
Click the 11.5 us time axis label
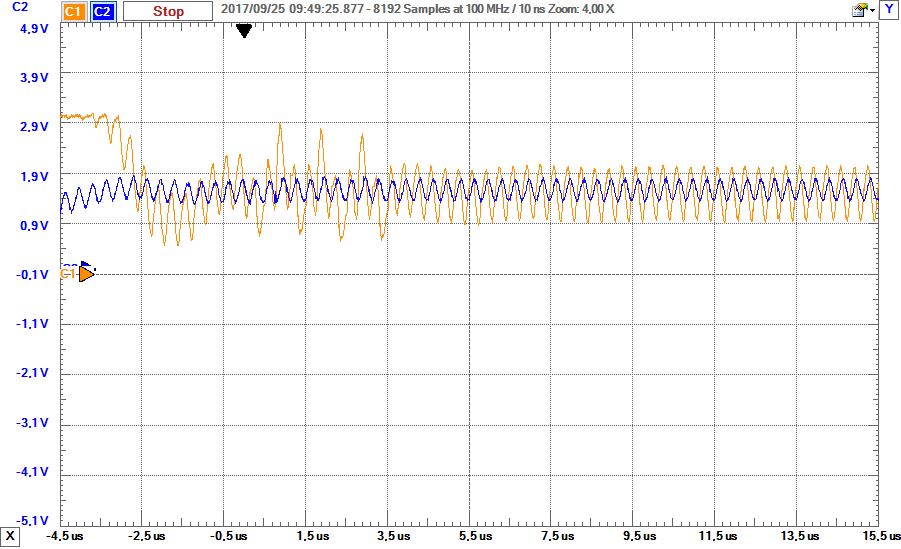click(718, 536)
